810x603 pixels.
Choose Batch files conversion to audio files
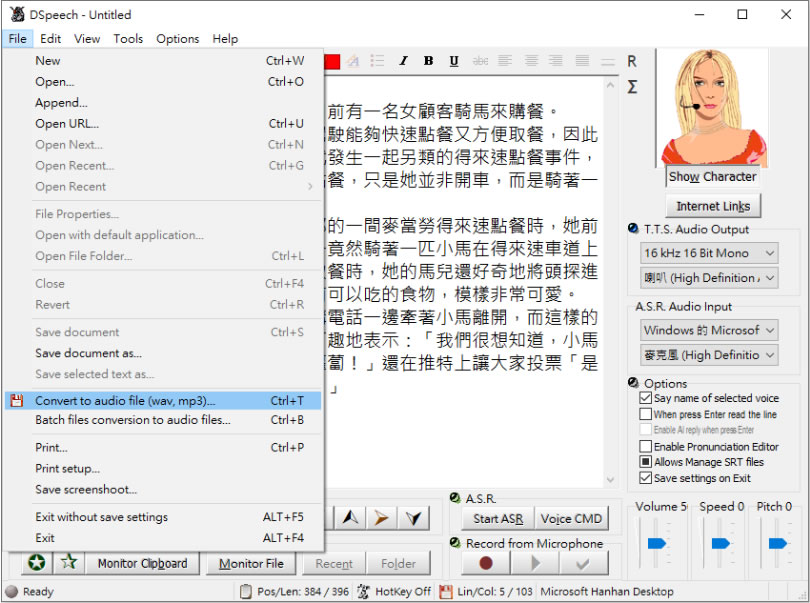click(x=163, y=420)
